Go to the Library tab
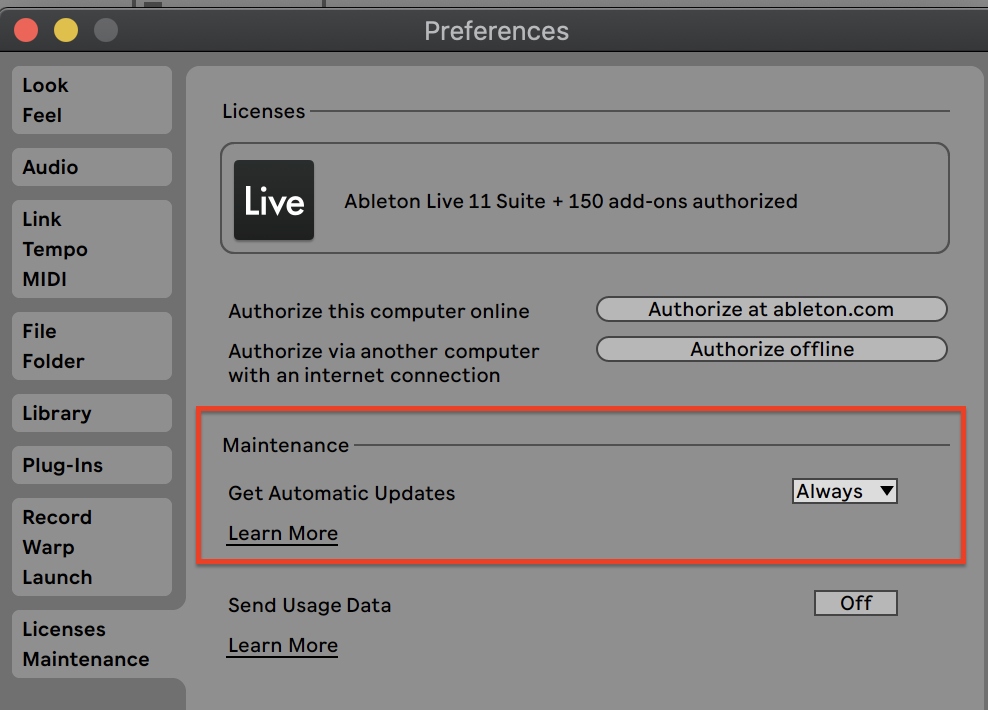The image size is (988, 710). tap(92, 413)
